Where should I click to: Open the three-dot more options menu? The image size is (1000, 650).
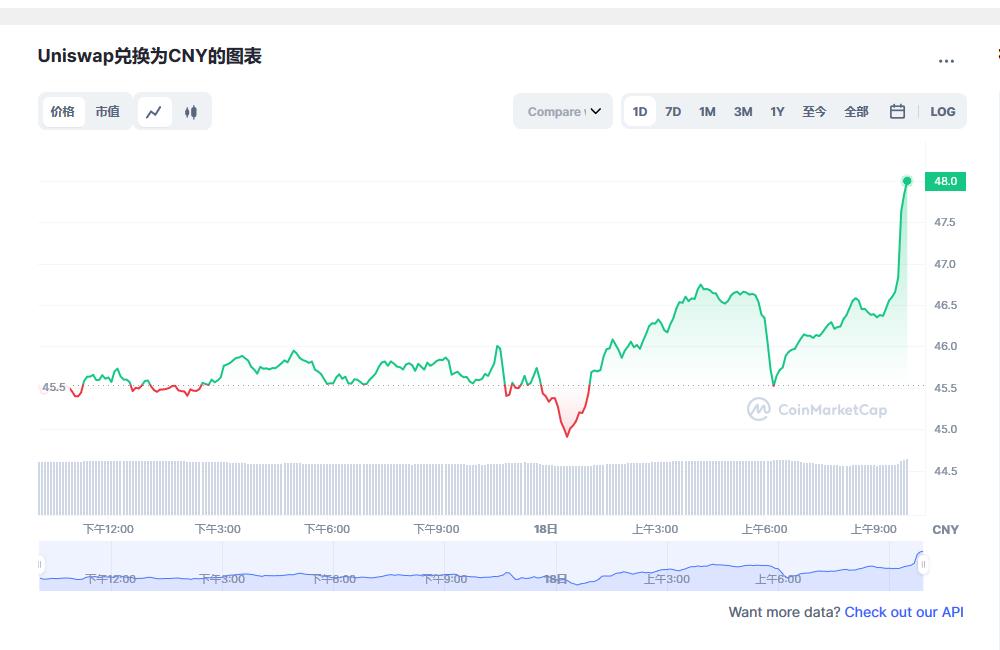(946, 61)
